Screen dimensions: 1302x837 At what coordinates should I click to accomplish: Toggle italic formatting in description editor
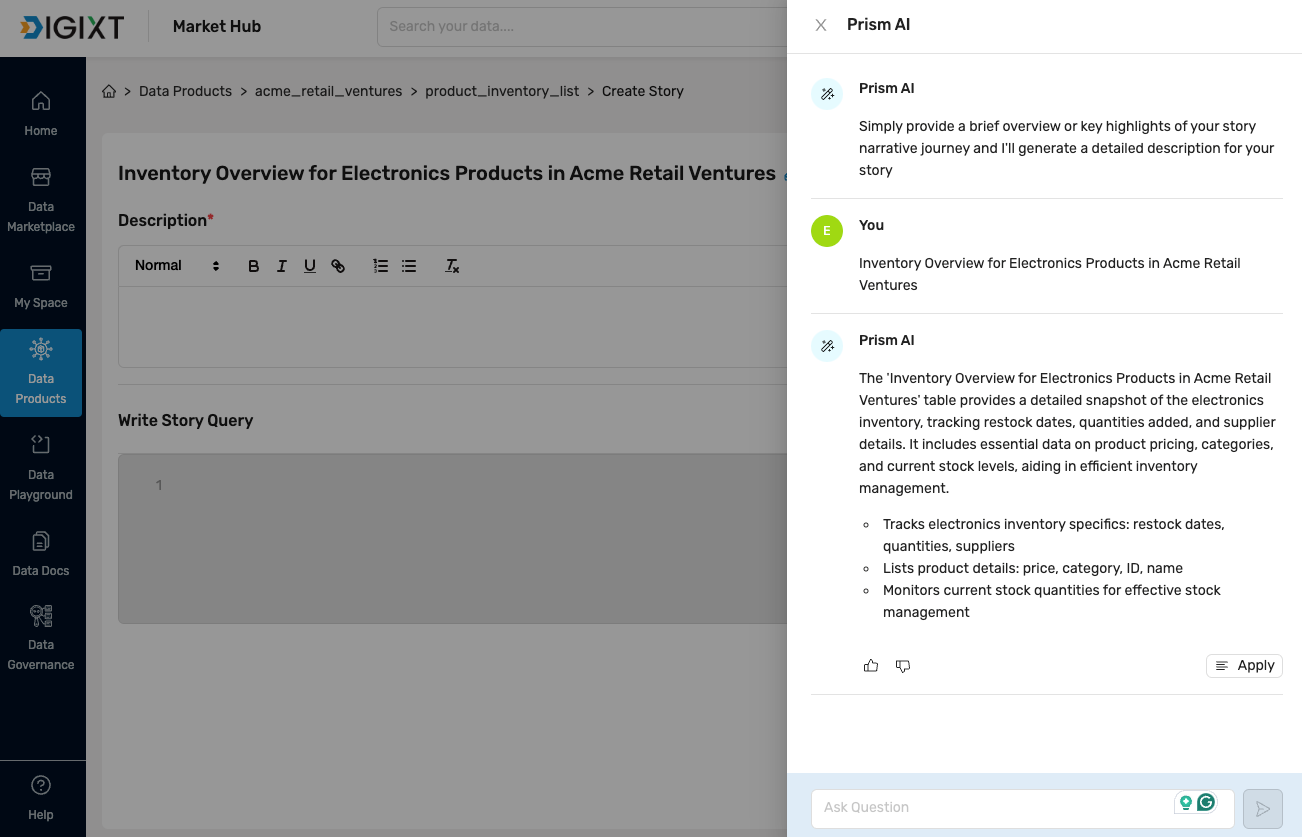point(282,266)
